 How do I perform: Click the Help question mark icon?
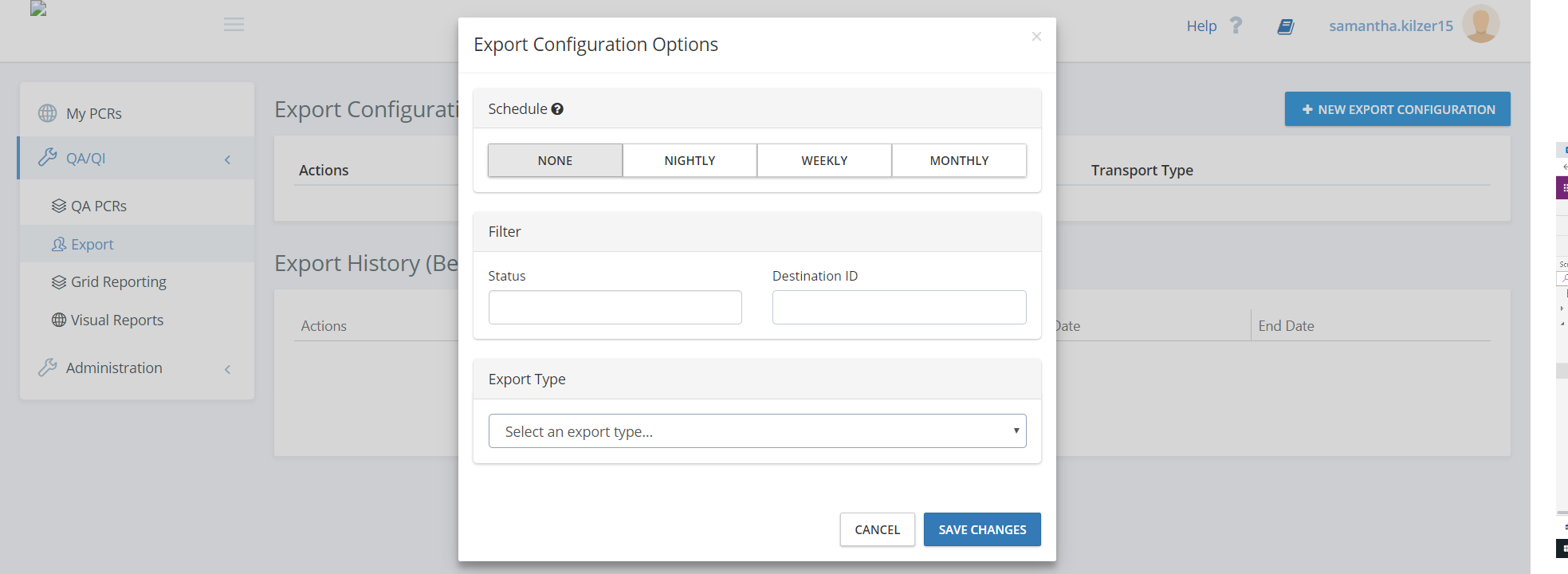[x=1236, y=26]
